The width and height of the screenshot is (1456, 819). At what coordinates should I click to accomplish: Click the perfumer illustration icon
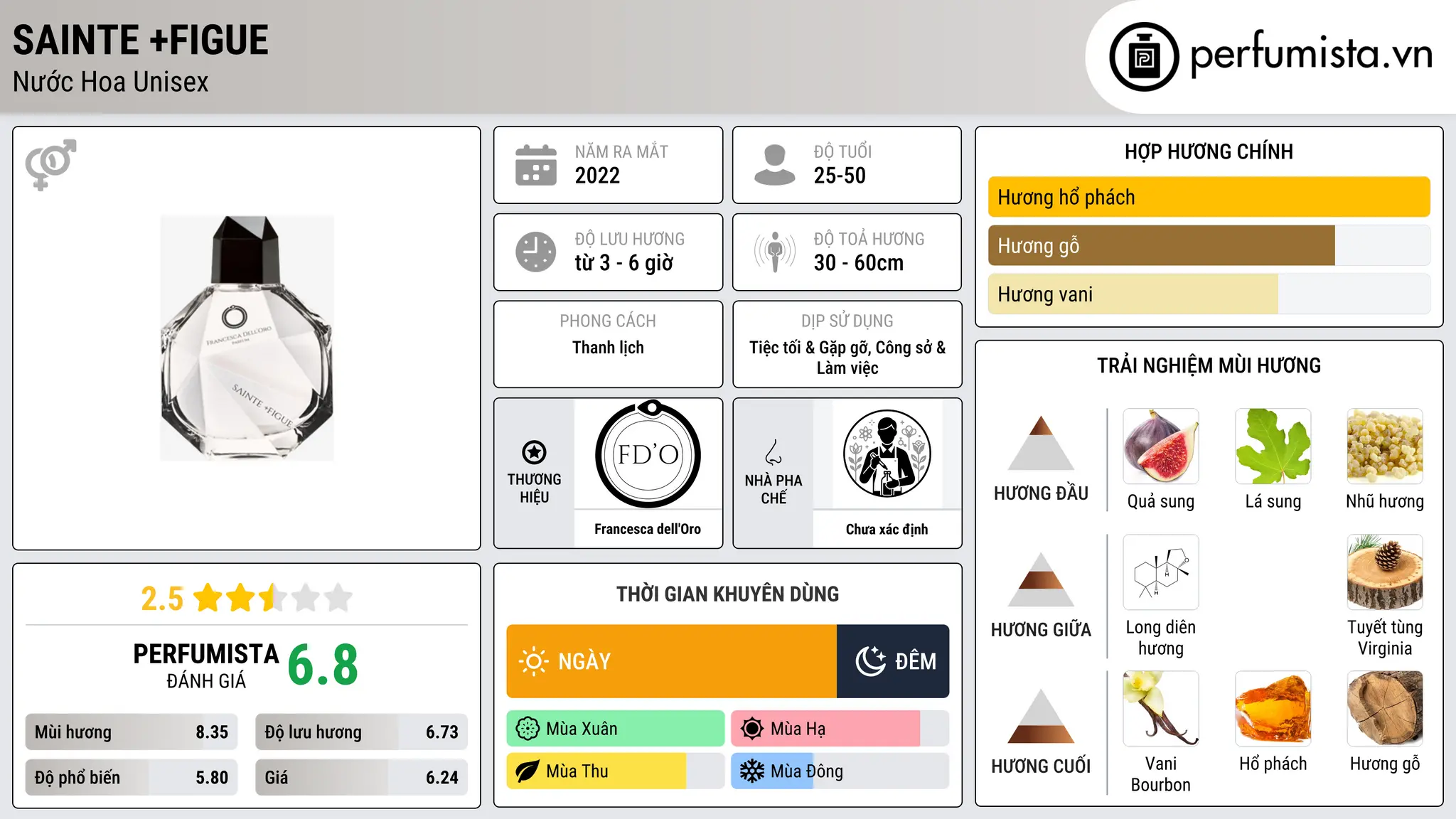click(887, 454)
